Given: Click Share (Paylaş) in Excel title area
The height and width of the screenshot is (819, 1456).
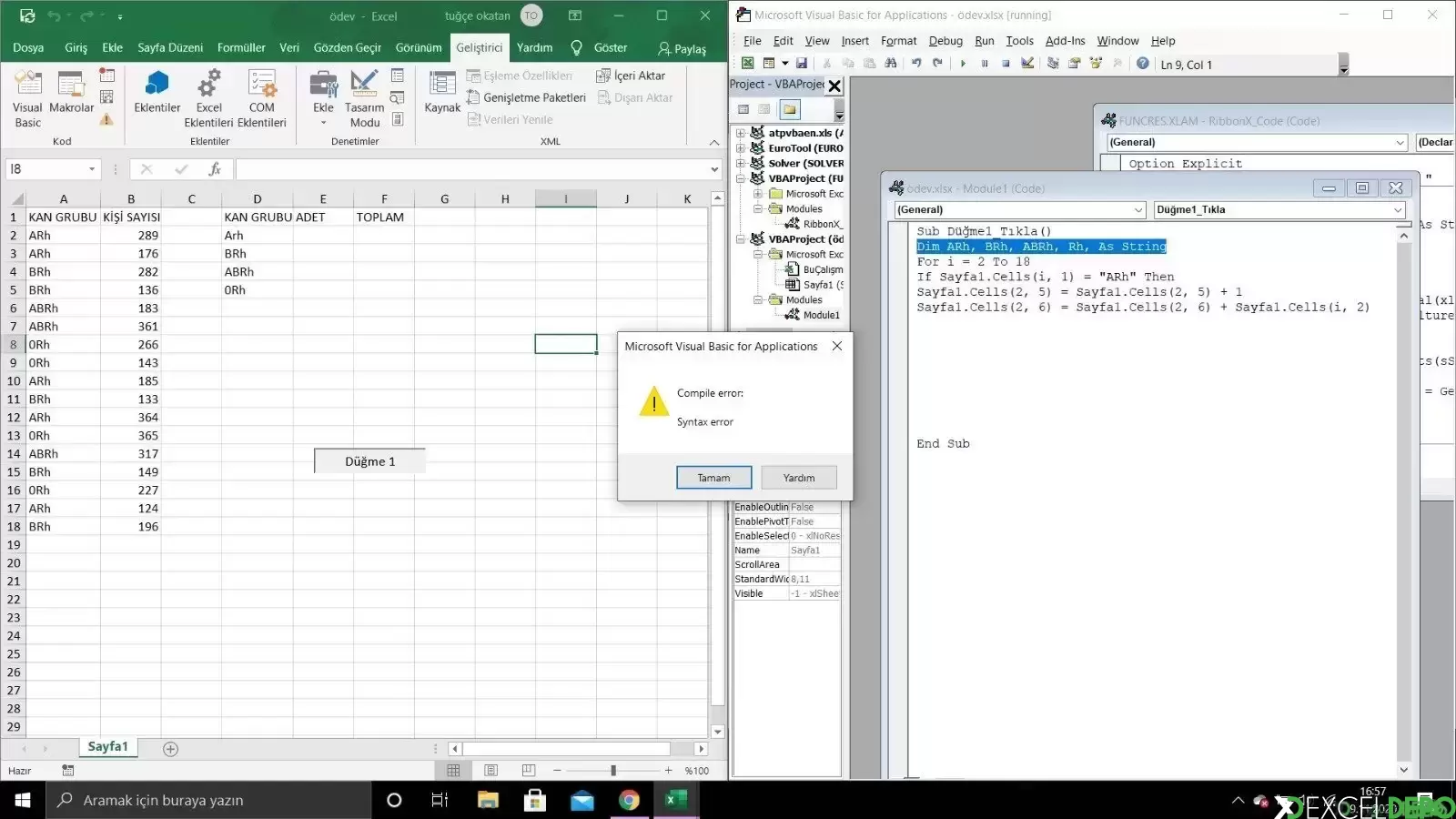Looking at the screenshot, I should click(682, 48).
